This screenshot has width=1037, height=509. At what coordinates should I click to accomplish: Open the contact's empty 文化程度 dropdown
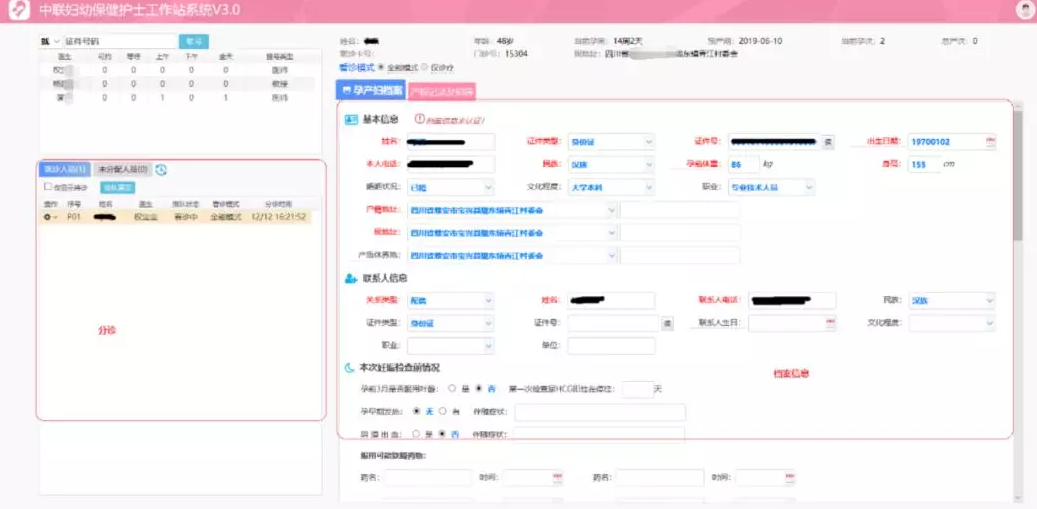tap(952, 323)
